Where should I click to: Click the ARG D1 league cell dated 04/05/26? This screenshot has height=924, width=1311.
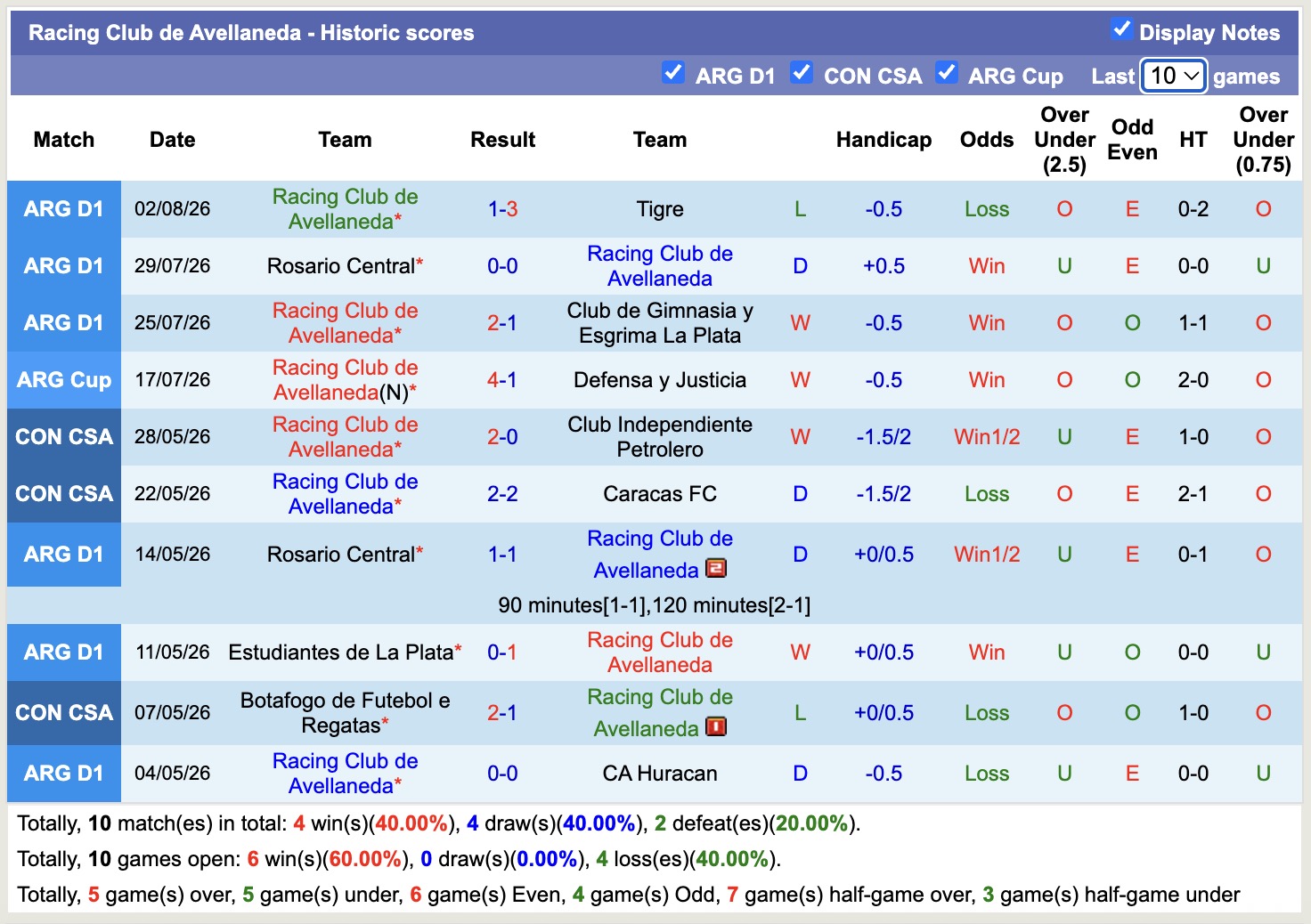click(x=64, y=774)
